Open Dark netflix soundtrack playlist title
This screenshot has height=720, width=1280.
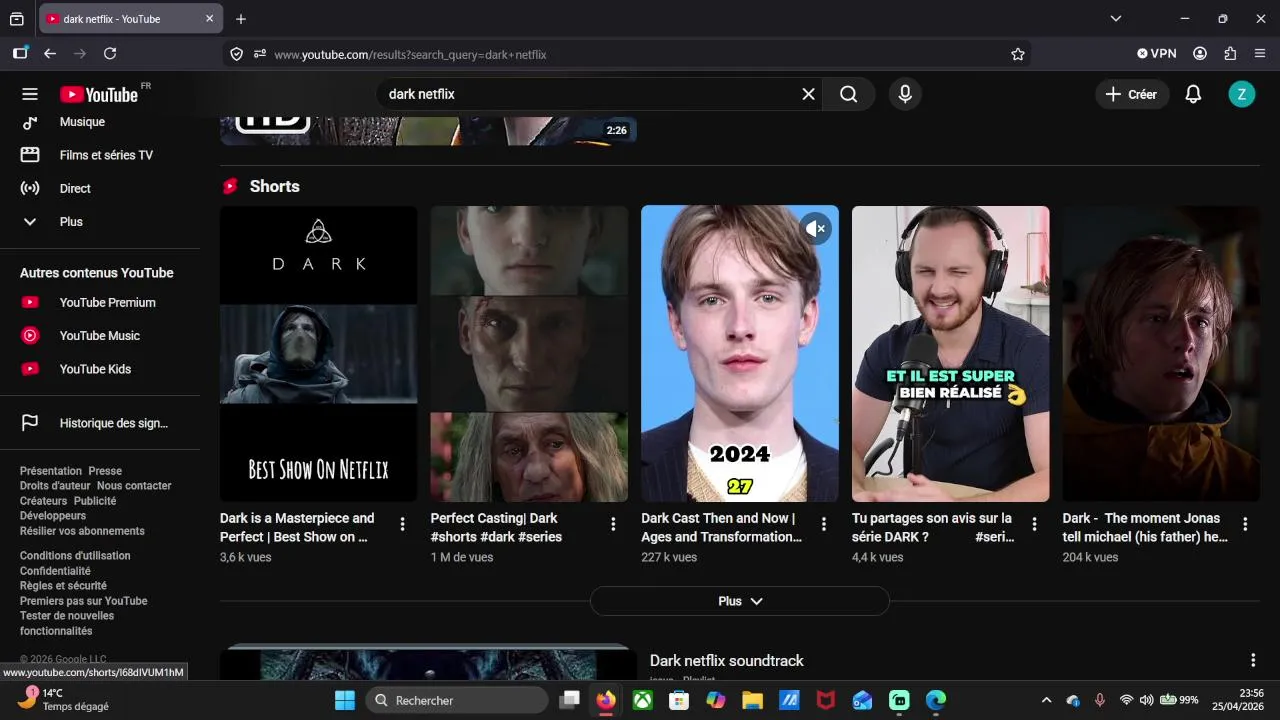point(727,661)
